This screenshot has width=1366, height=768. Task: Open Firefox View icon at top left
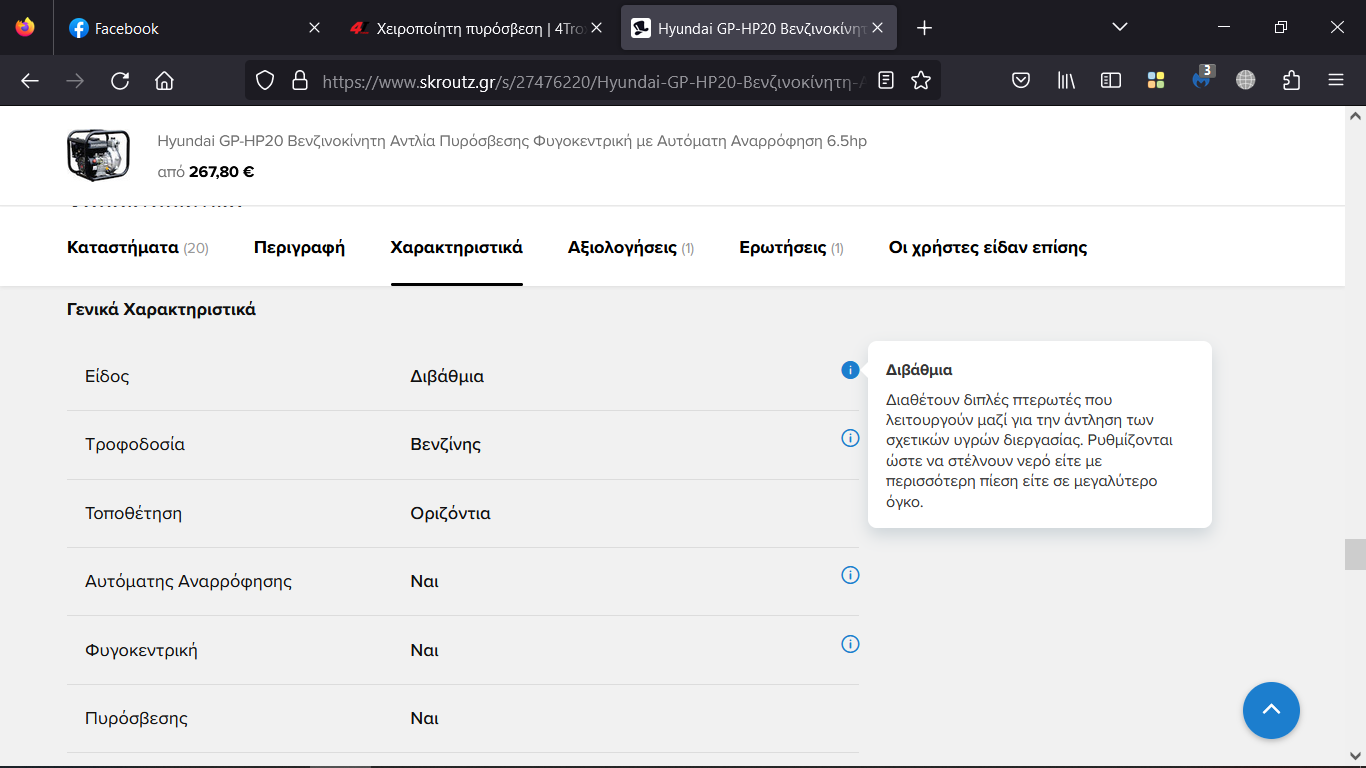tap(25, 28)
